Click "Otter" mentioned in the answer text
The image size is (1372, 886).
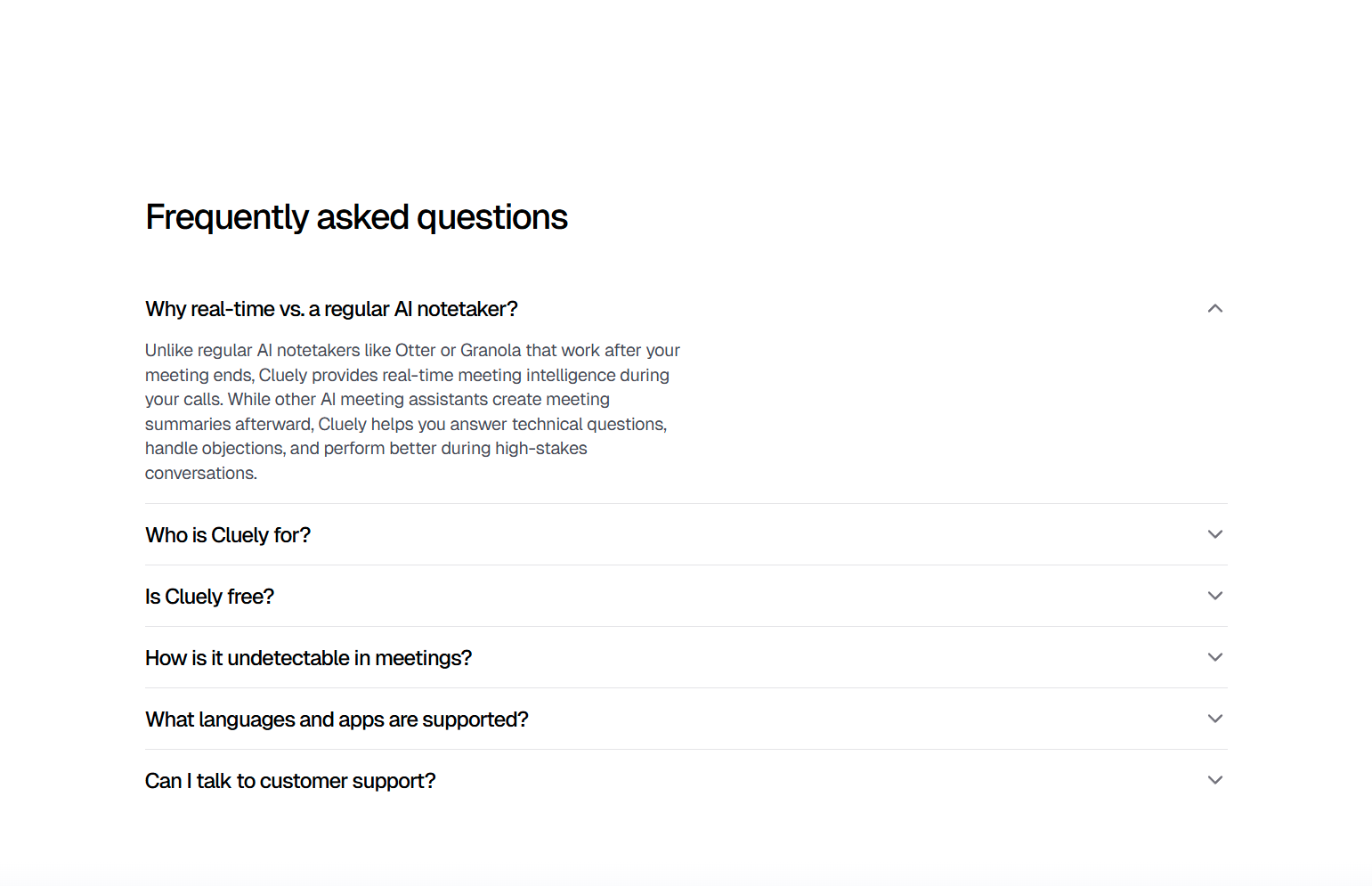pyautogui.click(x=413, y=350)
